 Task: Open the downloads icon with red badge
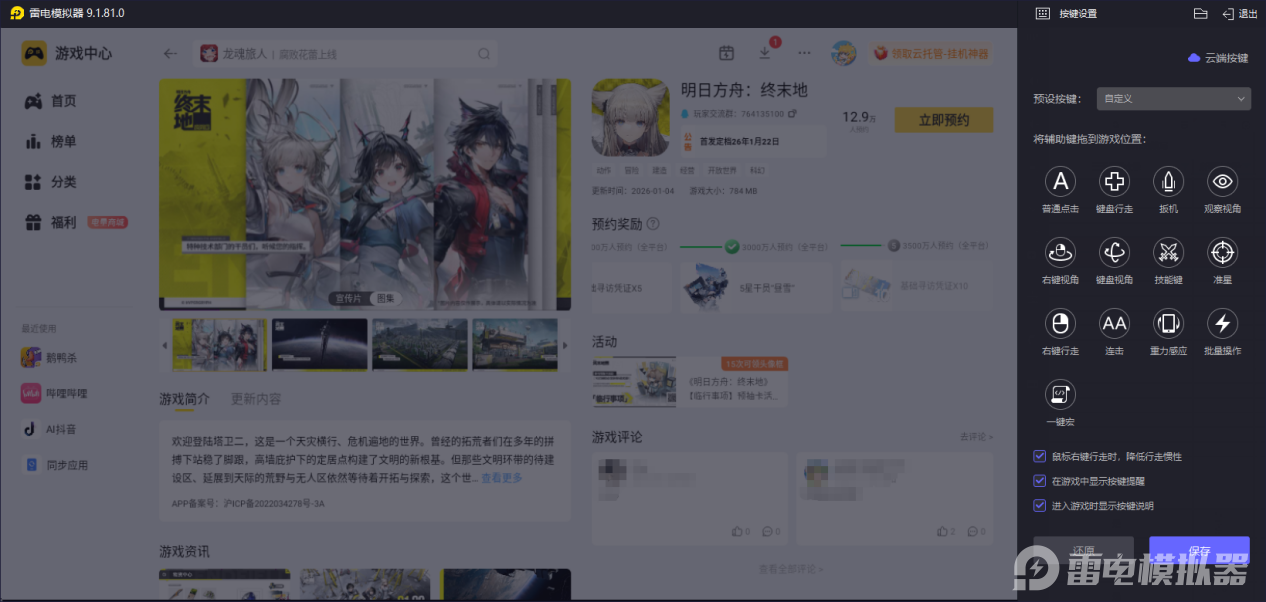(765, 52)
